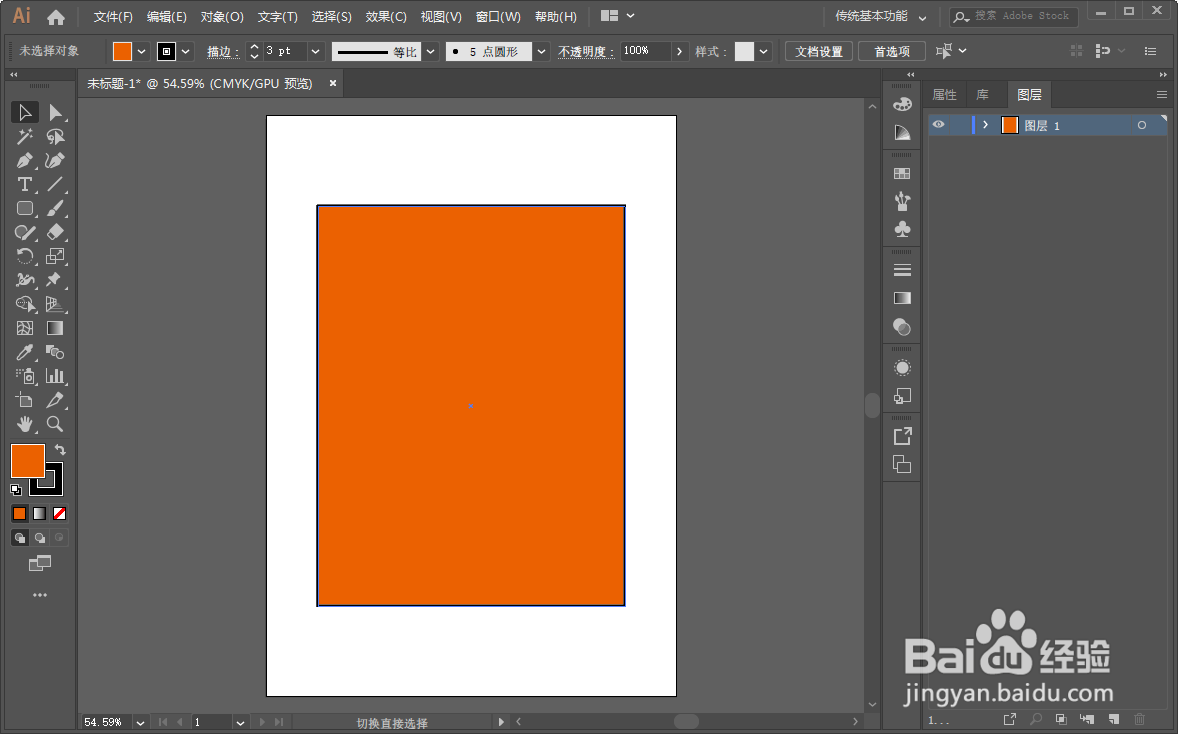Image resolution: width=1178 pixels, height=734 pixels.
Task: Choose the Eraser tool
Action: (55, 232)
